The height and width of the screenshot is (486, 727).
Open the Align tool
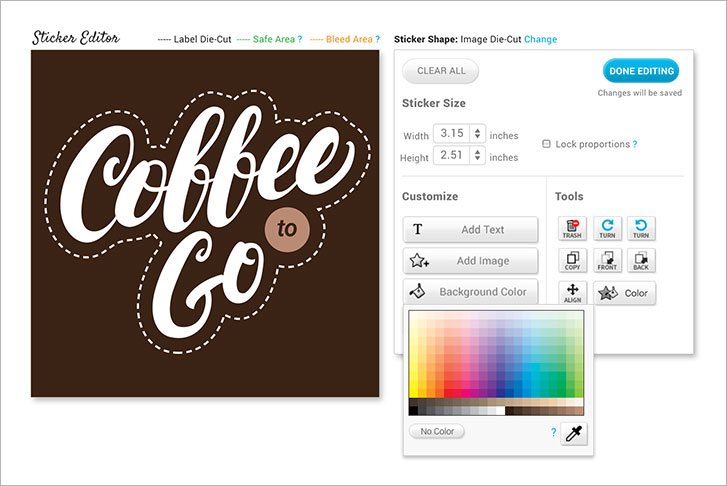[x=573, y=293]
